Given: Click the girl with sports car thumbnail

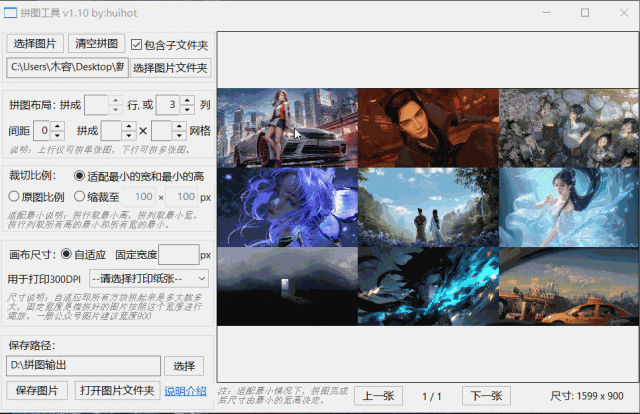Looking at the screenshot, I should 287,128.
